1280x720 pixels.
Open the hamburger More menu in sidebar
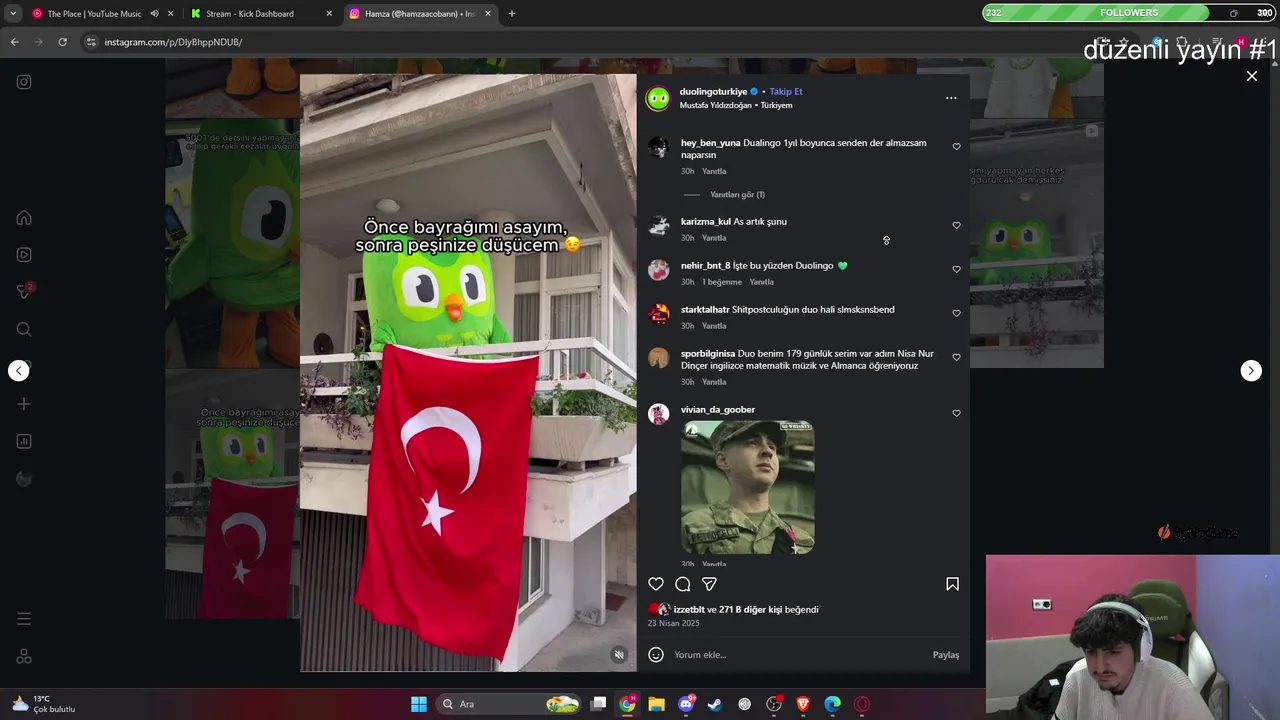pyautogui.click(x=24, y=619)
